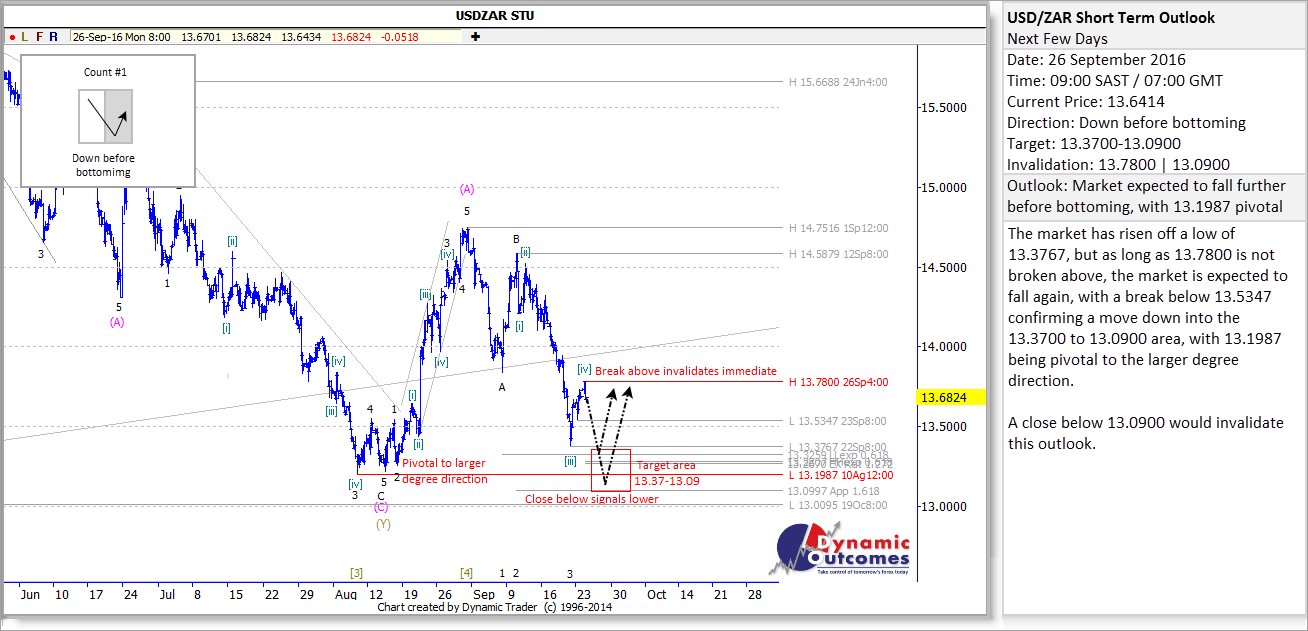Click the Count #1 direction arrow thumbnail
1308x631 pixels.
(106, 115)
